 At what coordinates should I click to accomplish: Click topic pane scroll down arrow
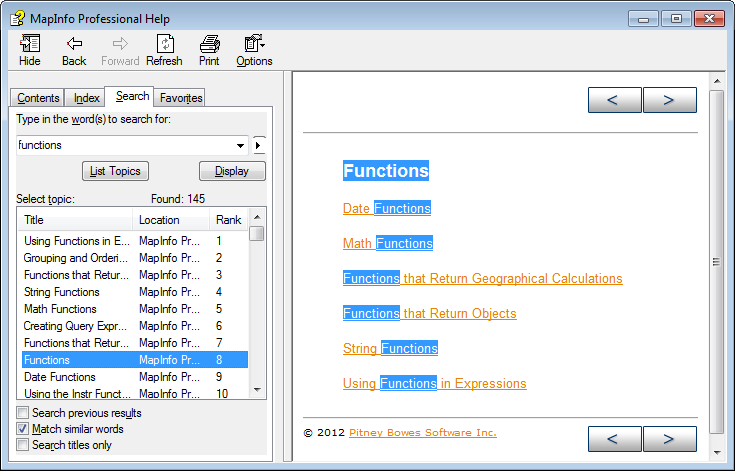click(717, 453)
